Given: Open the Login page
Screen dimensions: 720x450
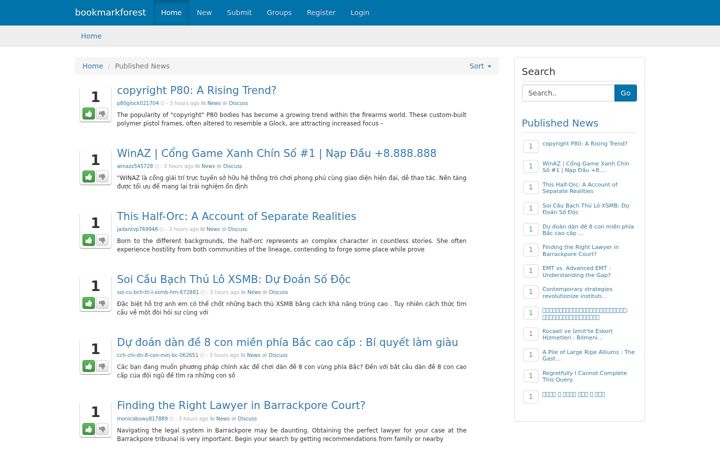Looking at the screenshot, I should (360, 12).
